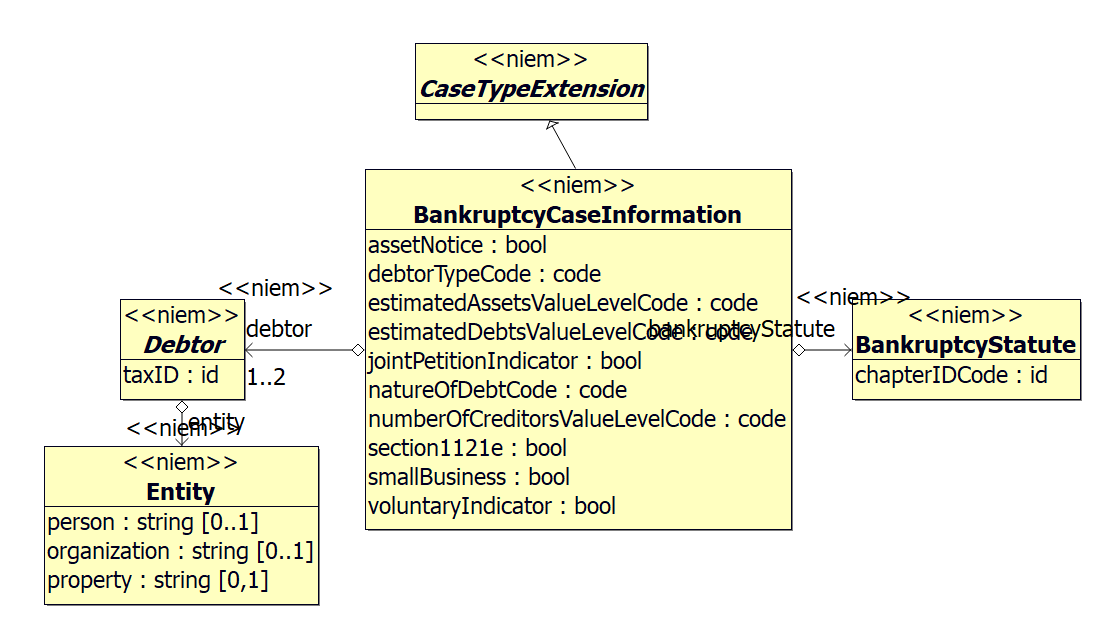
Task: Click the aggregation diamond on the debtor association
Action: tap(357, 350)
